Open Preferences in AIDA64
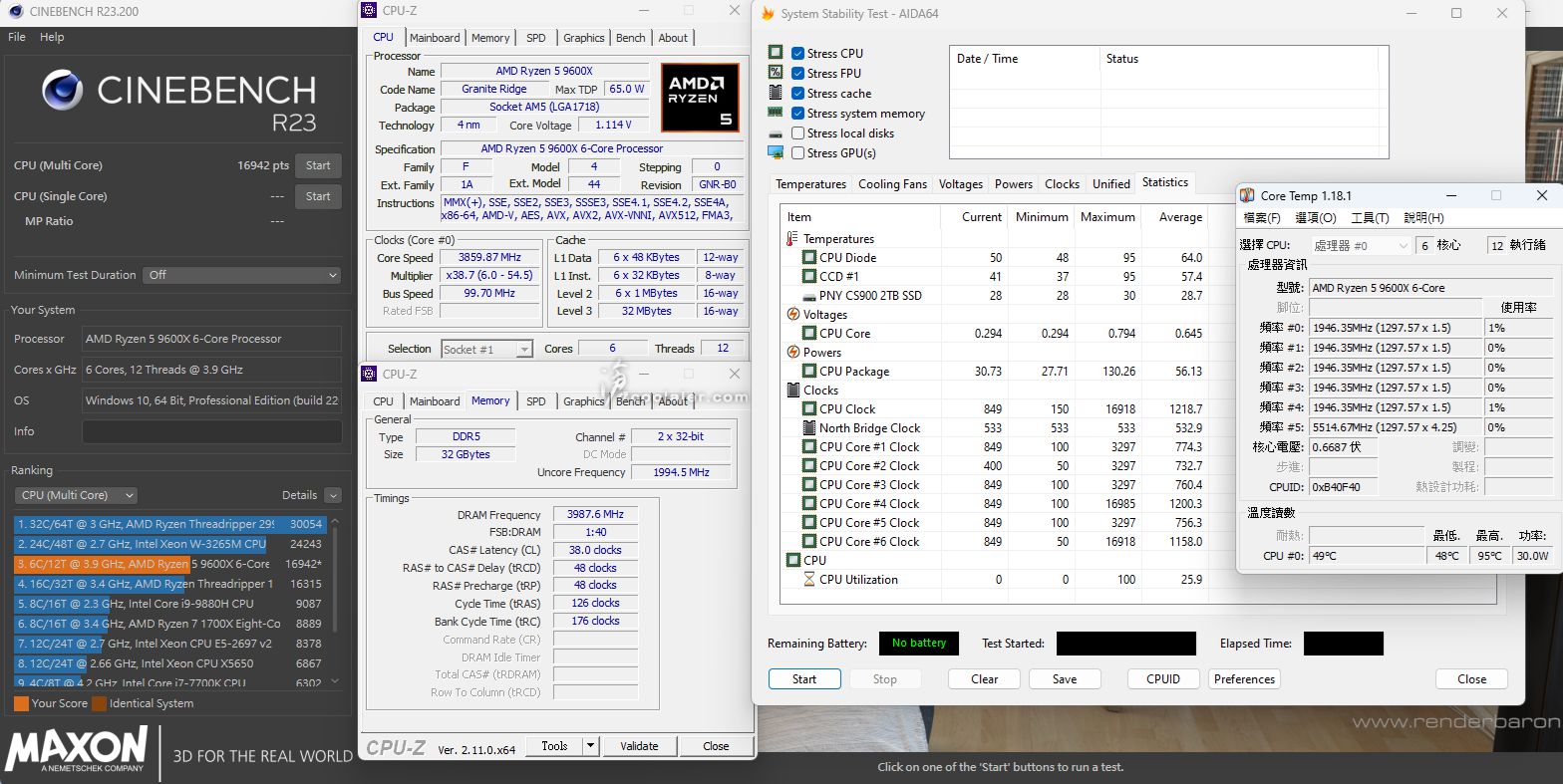Image resolution: width=1563 pixels, height=784 pixels. pos(1244,679)
